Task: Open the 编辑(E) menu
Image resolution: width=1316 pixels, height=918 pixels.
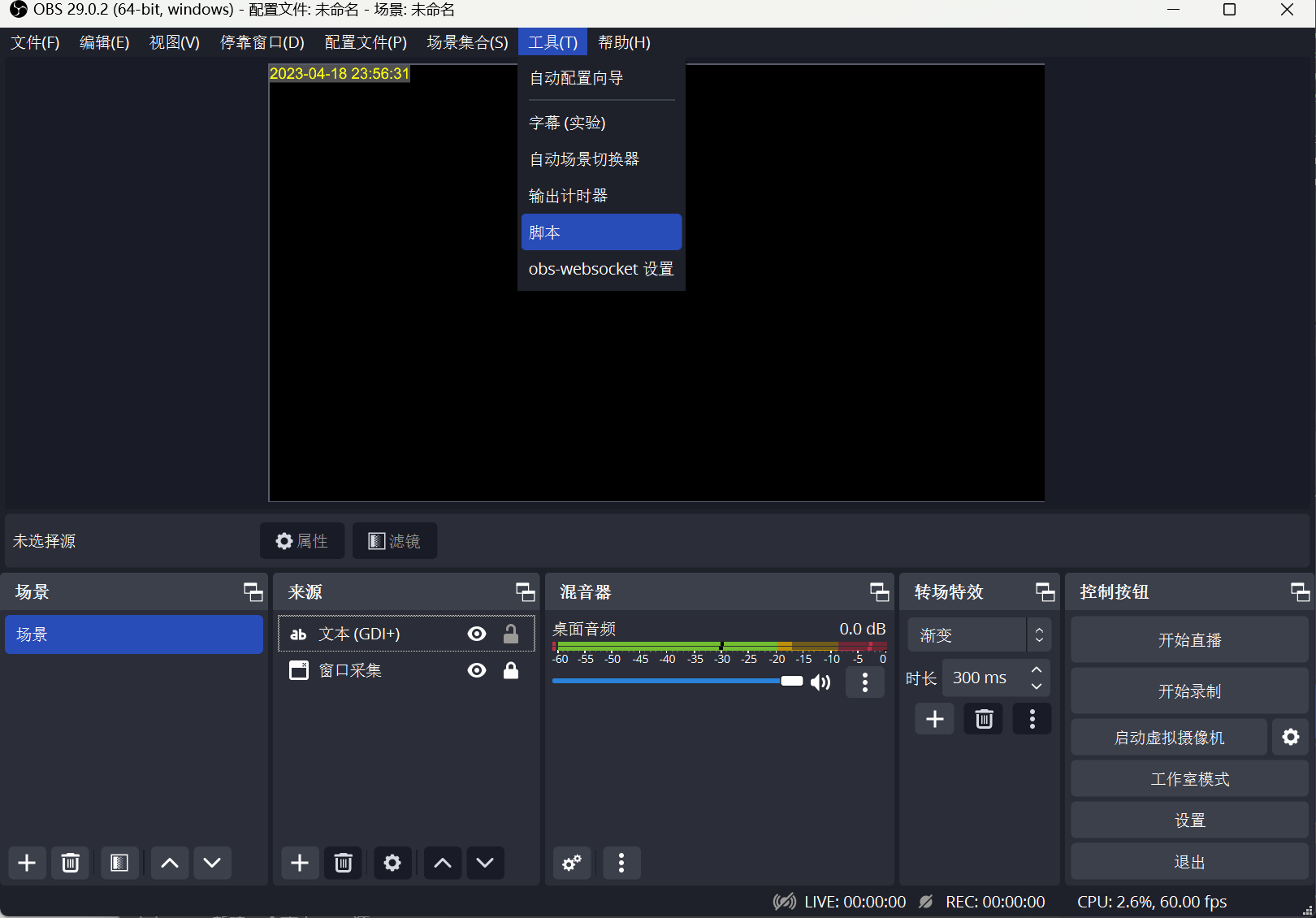Action: tap(105, 42)
